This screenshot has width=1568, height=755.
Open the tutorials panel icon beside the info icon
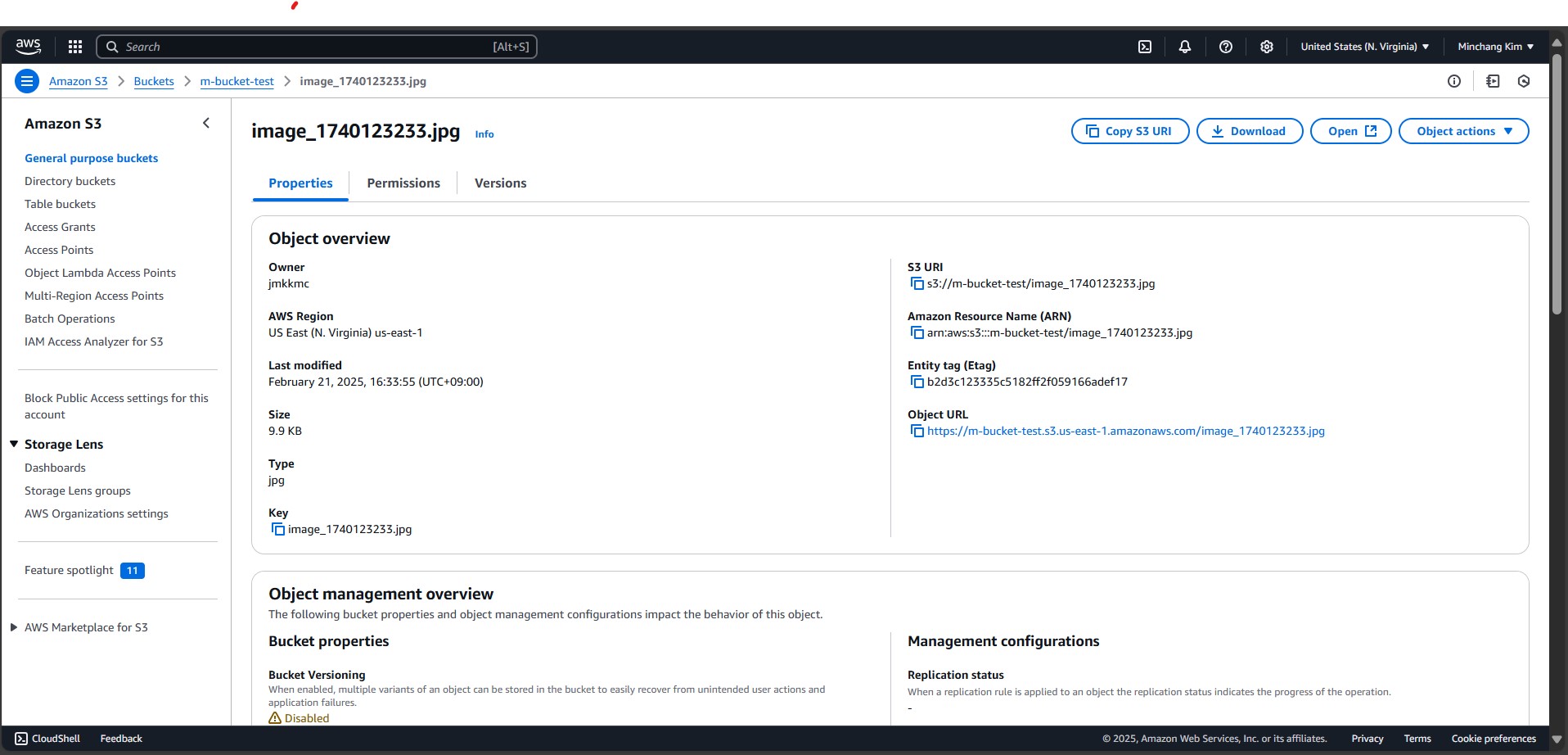coord(1493,81)
